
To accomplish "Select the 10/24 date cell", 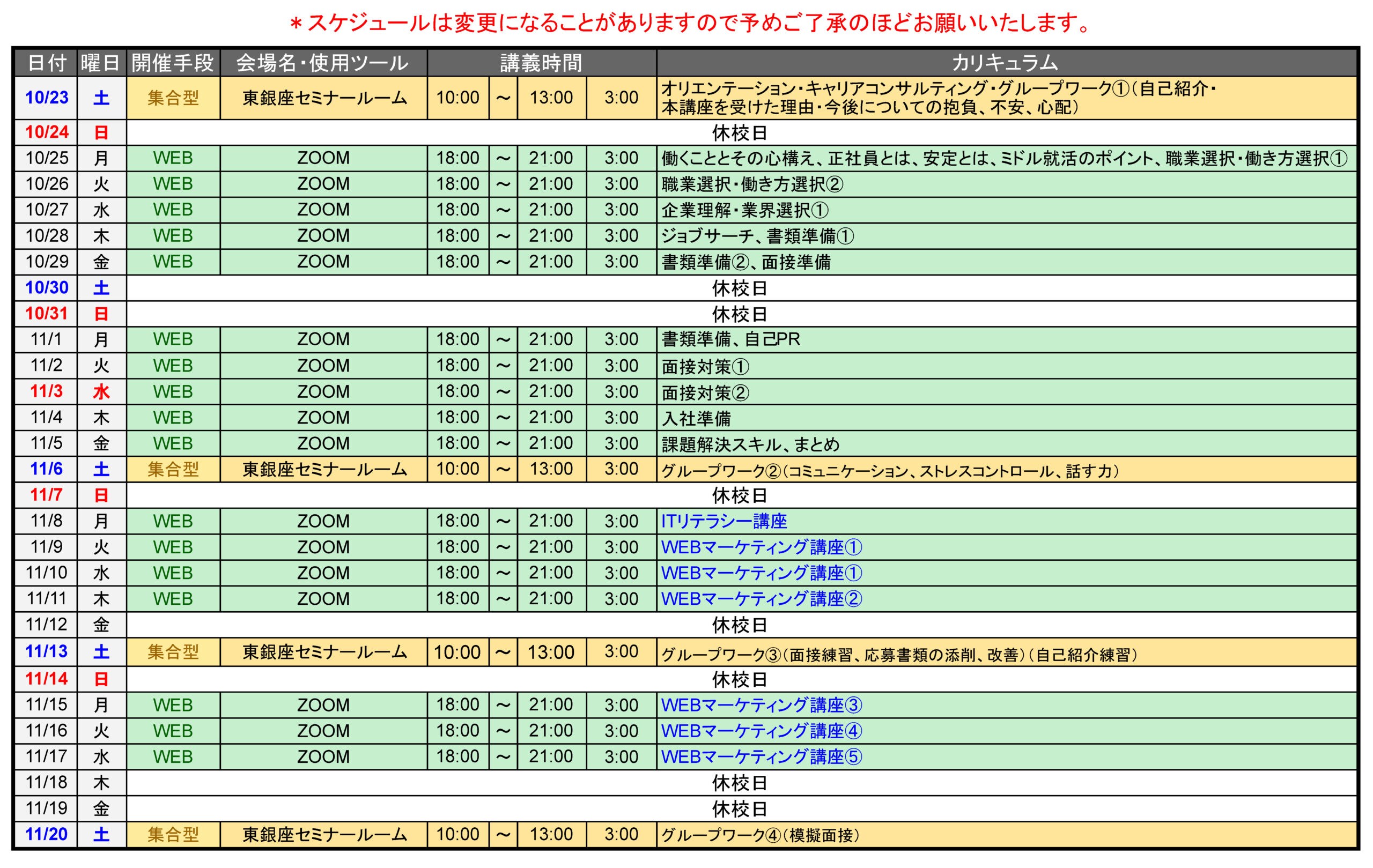I will pyautogui.click(x=46, y=132).
